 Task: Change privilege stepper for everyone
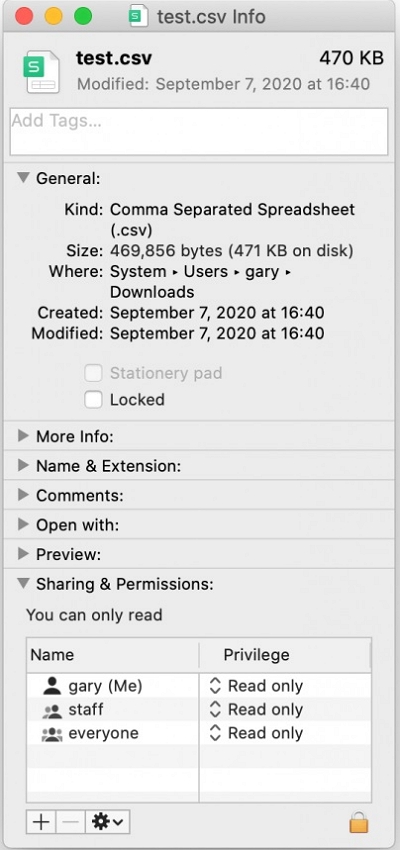coord(215,734)
